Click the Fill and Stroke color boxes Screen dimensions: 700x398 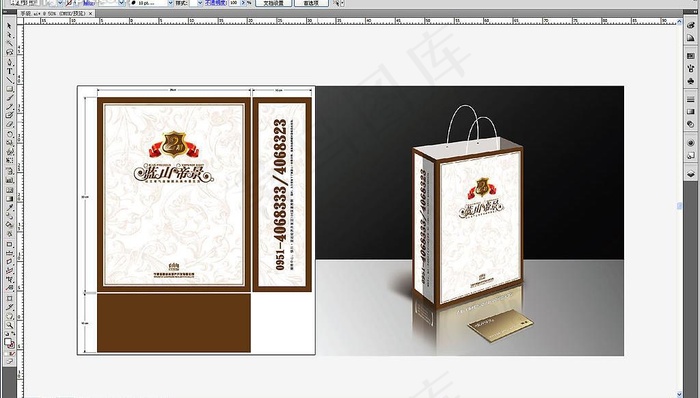pyautogui.click(x=9, y=343)
